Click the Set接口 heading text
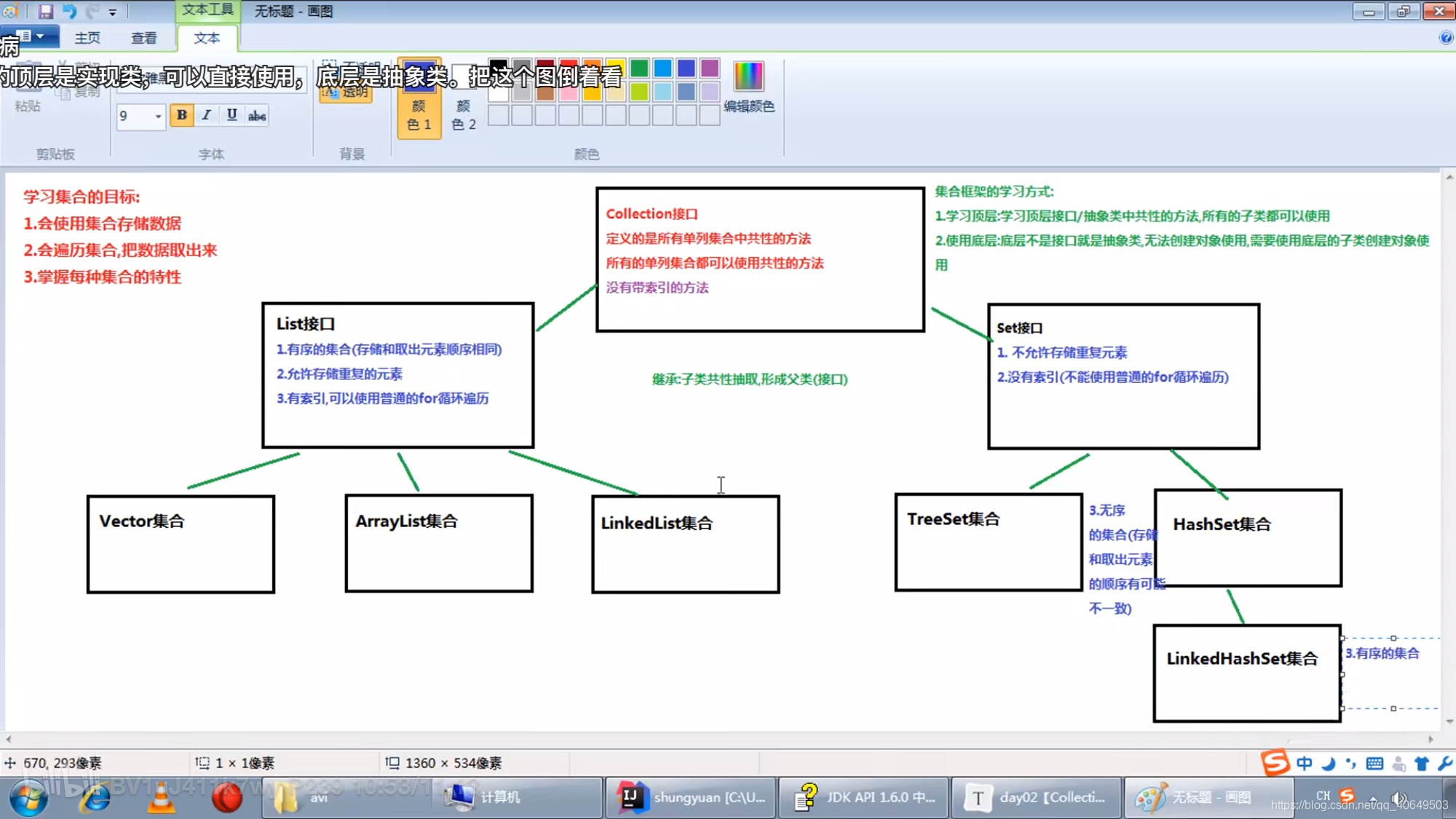Screen dimensions: 1456x819 [x=1020, y=328]
